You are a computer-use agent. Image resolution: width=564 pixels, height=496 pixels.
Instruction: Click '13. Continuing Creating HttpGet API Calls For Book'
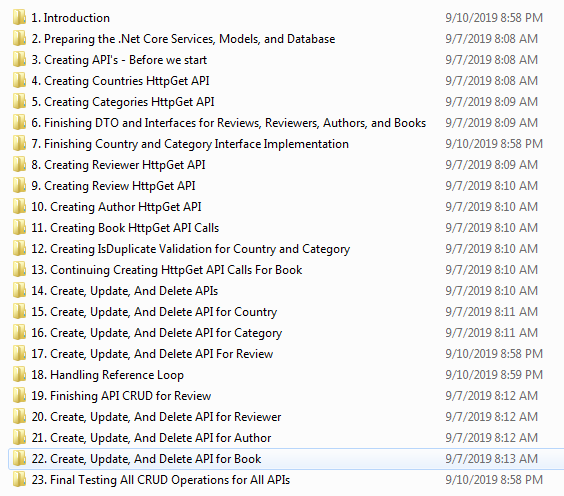tap(167, 270)
